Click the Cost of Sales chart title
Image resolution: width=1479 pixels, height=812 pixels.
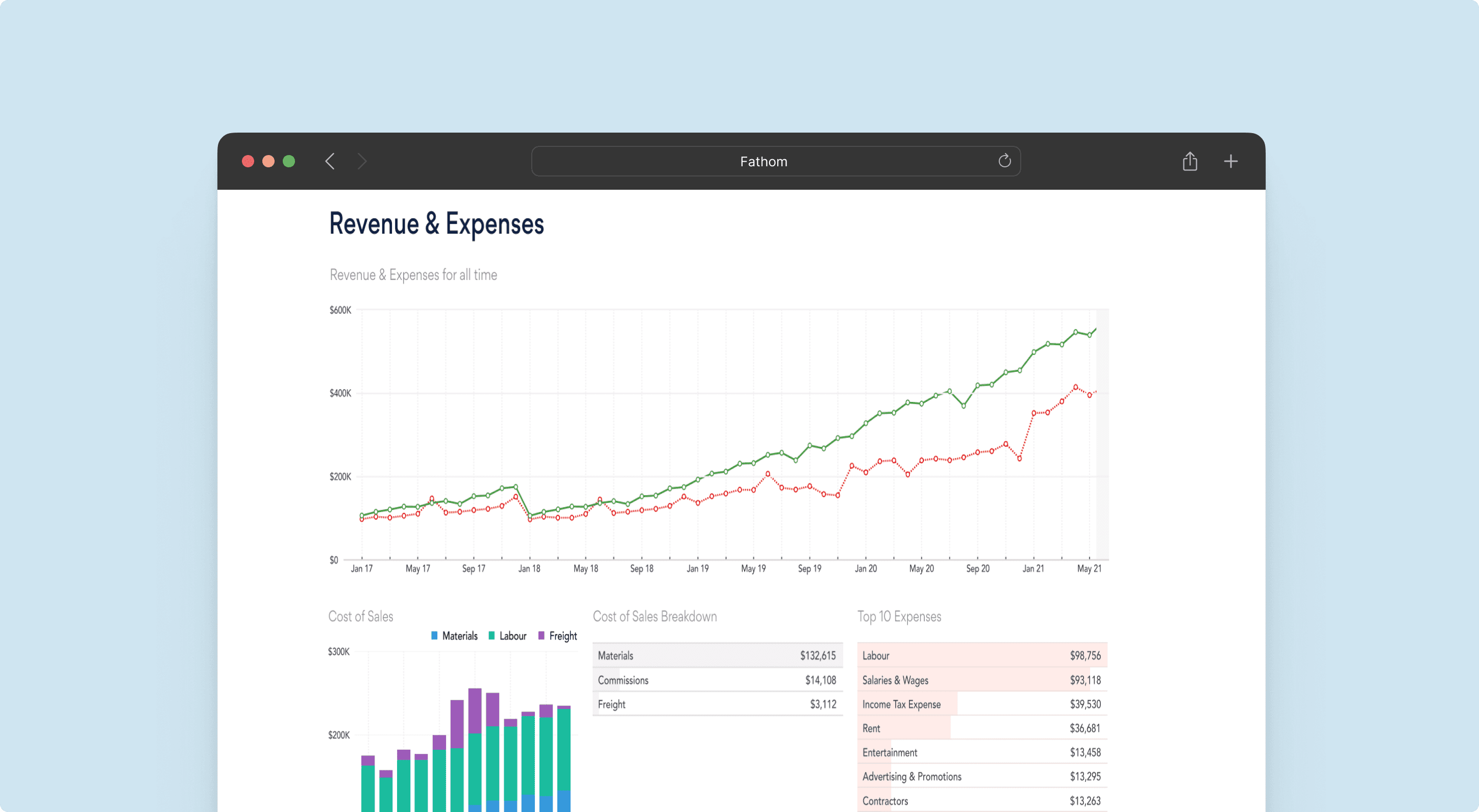point(360,616)
